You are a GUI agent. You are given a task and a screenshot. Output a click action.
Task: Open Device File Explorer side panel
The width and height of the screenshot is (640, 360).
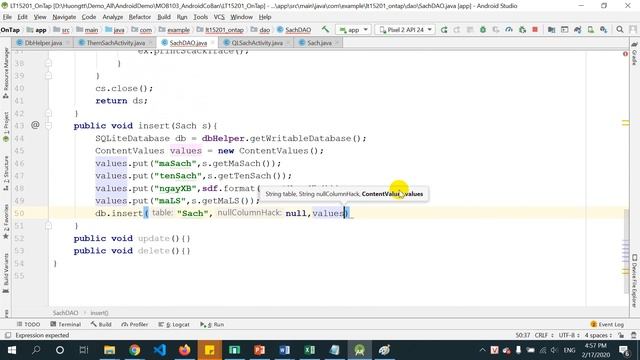[x=634, y=281]
